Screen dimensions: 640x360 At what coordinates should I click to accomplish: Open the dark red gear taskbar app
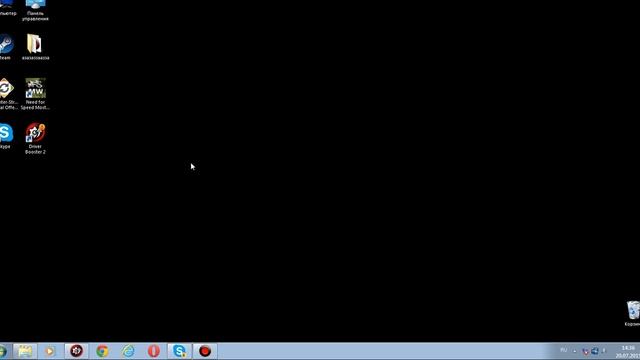click(76, 351)
